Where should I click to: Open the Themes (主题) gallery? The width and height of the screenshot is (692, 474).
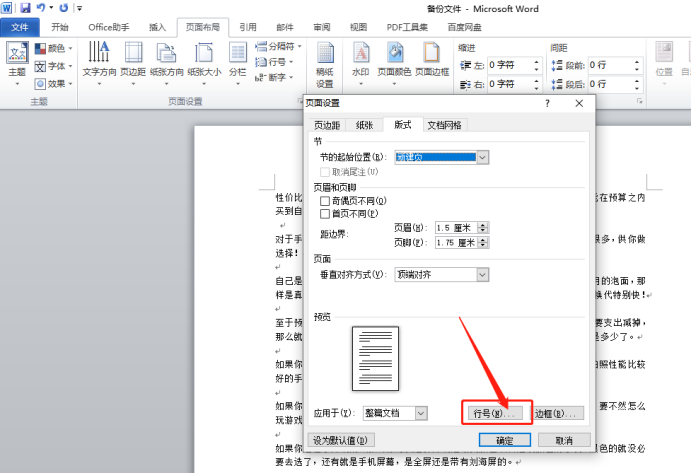pyautogui.click(x=17, y=64)
